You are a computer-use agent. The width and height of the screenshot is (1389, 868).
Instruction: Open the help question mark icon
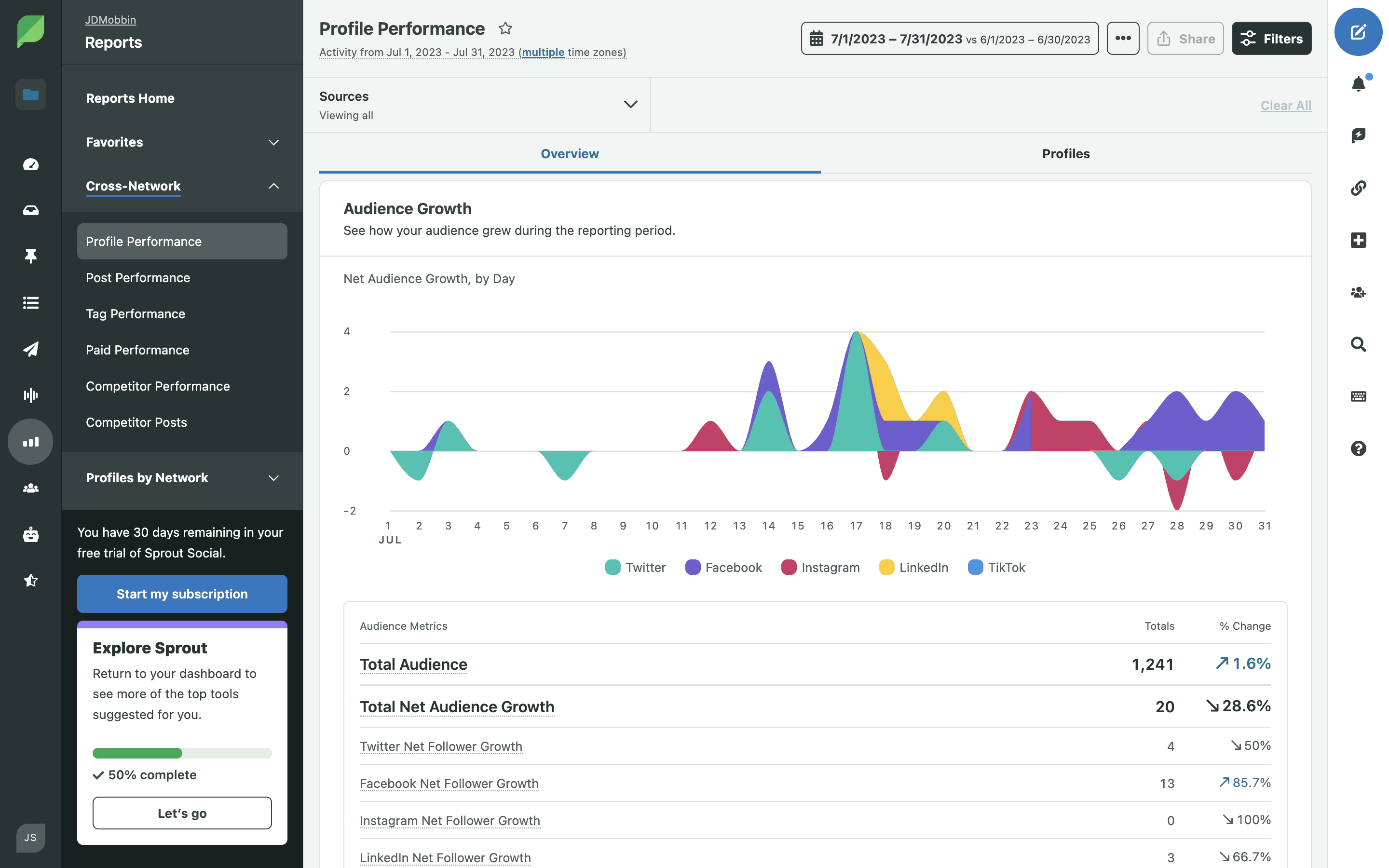pos(1358,448)
